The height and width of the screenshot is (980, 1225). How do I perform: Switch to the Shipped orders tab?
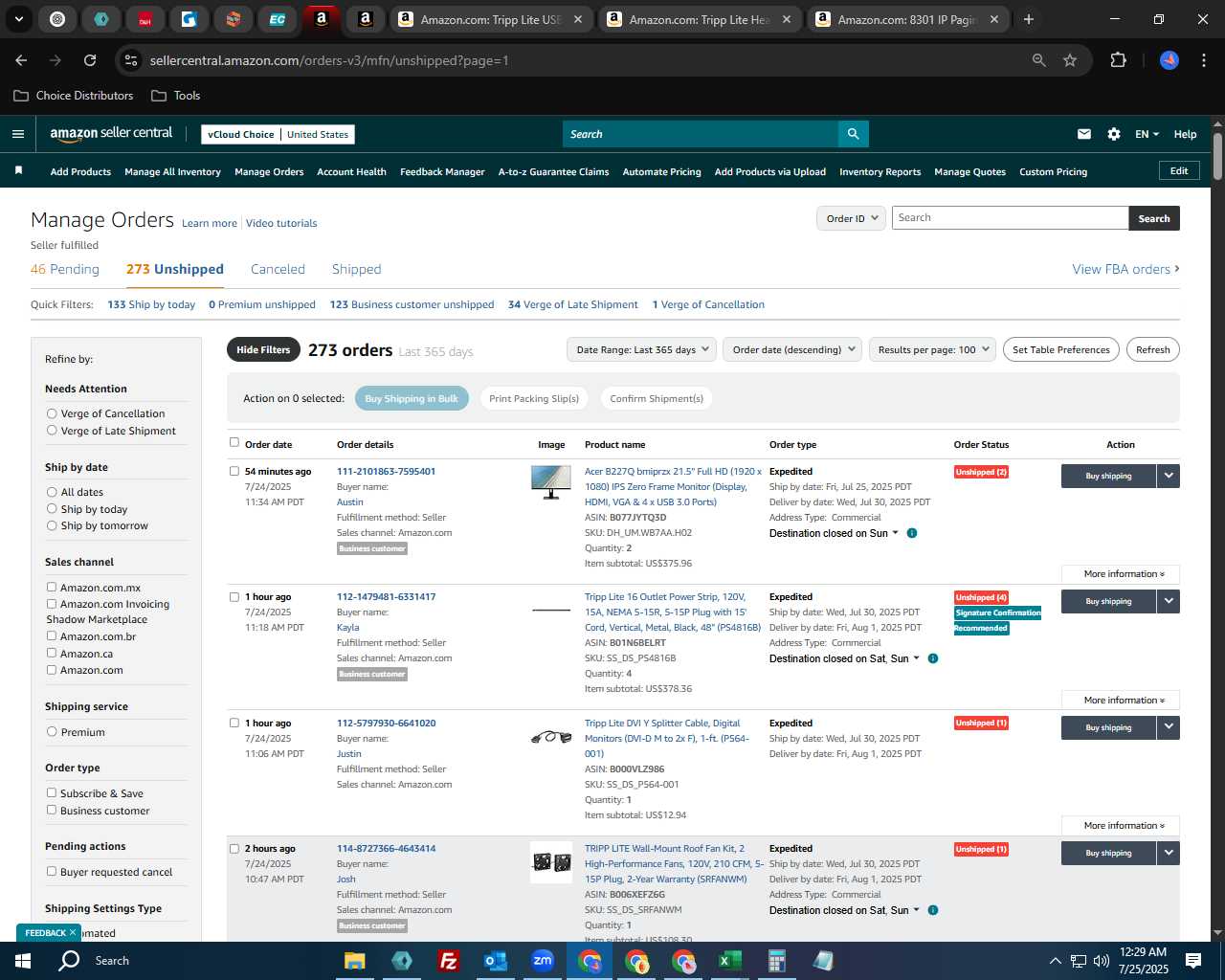(356, 269)
